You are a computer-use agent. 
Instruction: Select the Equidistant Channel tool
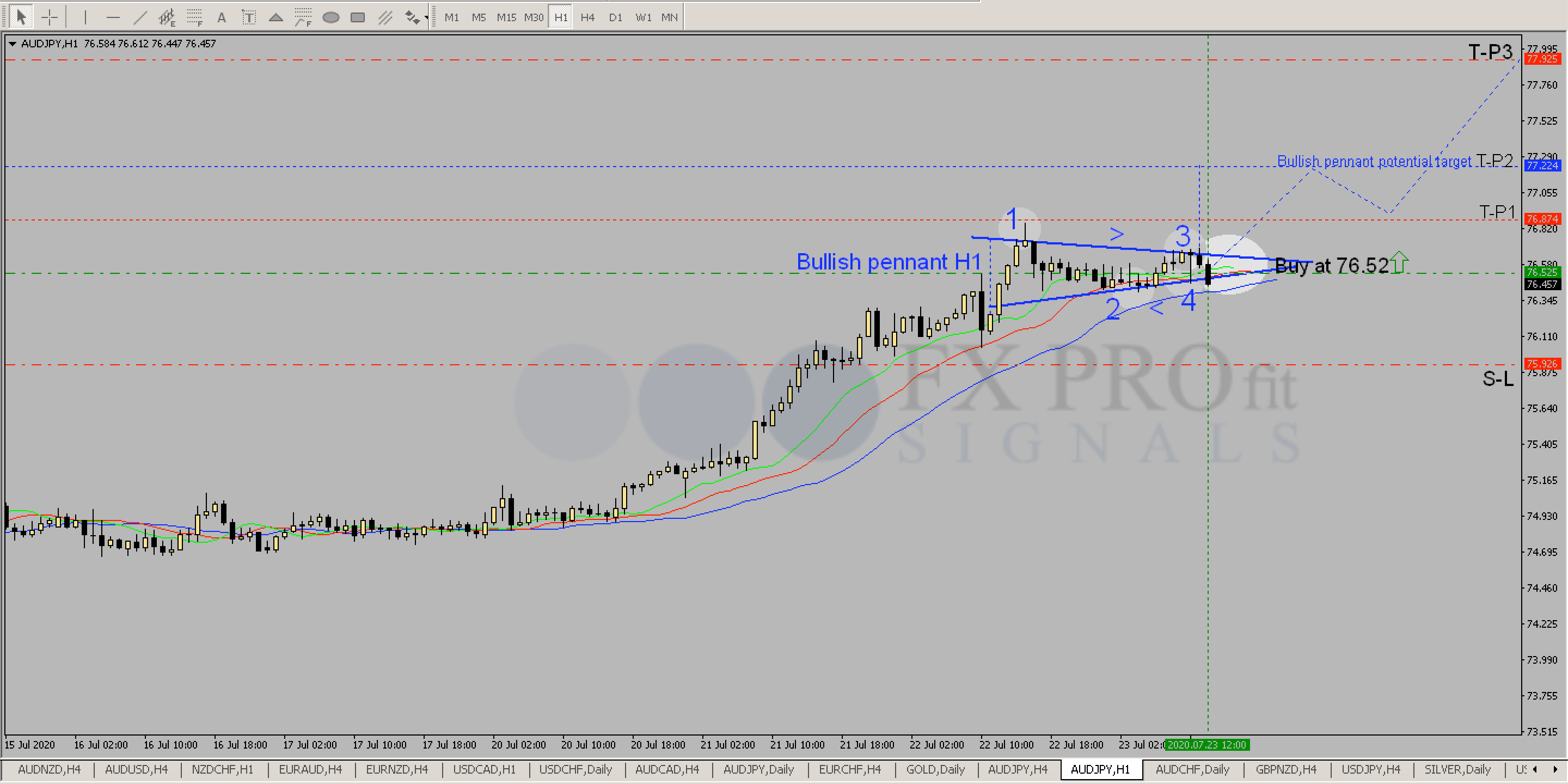pos(167,17)
